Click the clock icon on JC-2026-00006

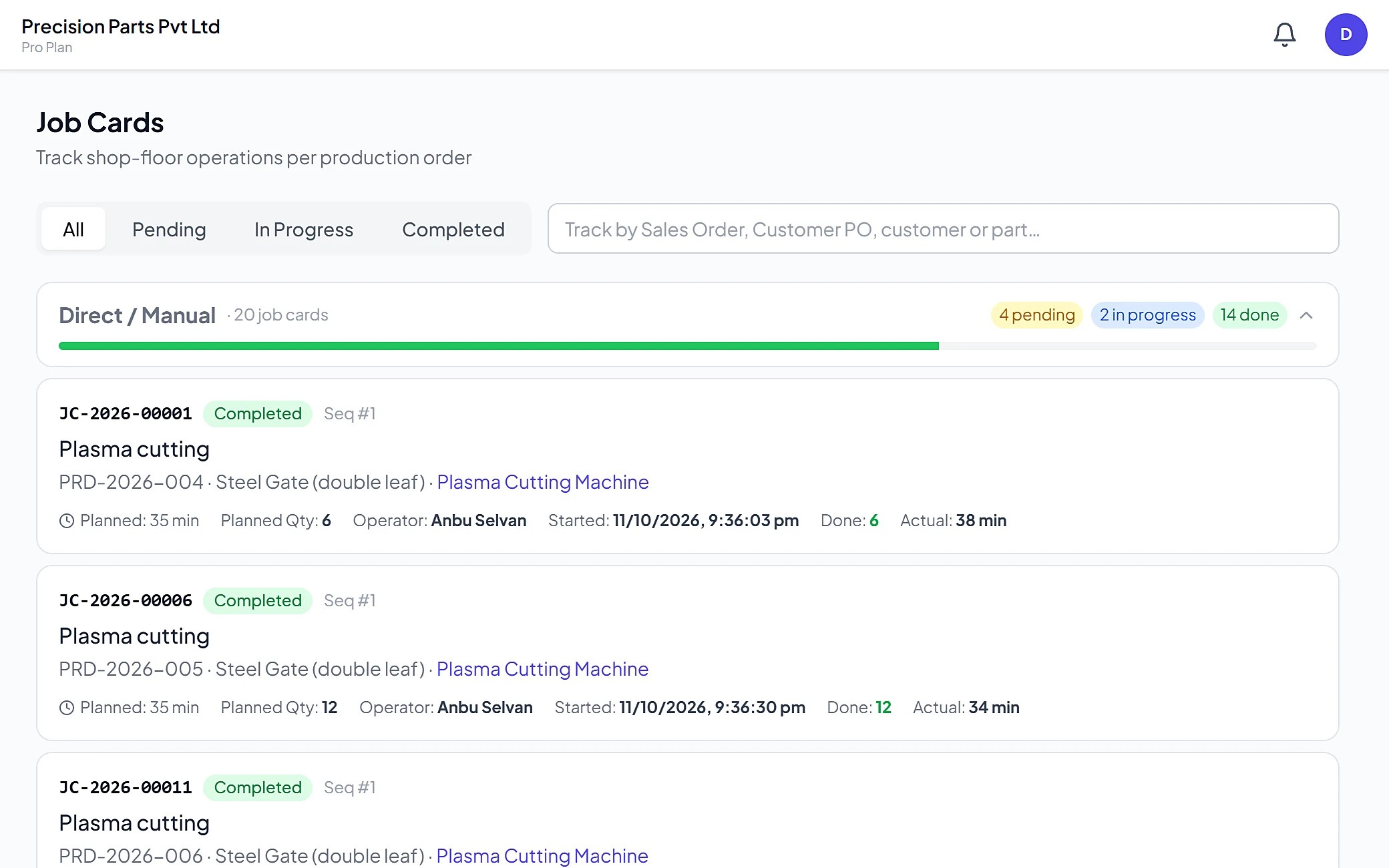[x=67, y=708]
